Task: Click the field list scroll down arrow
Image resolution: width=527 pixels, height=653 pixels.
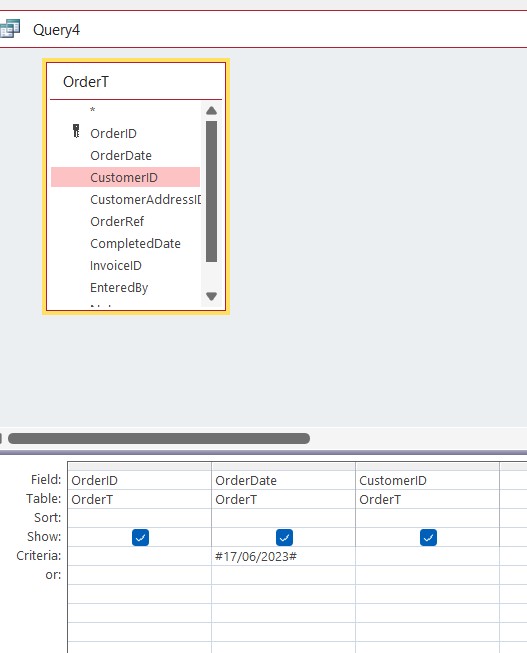Action: [x=212, y=296]
